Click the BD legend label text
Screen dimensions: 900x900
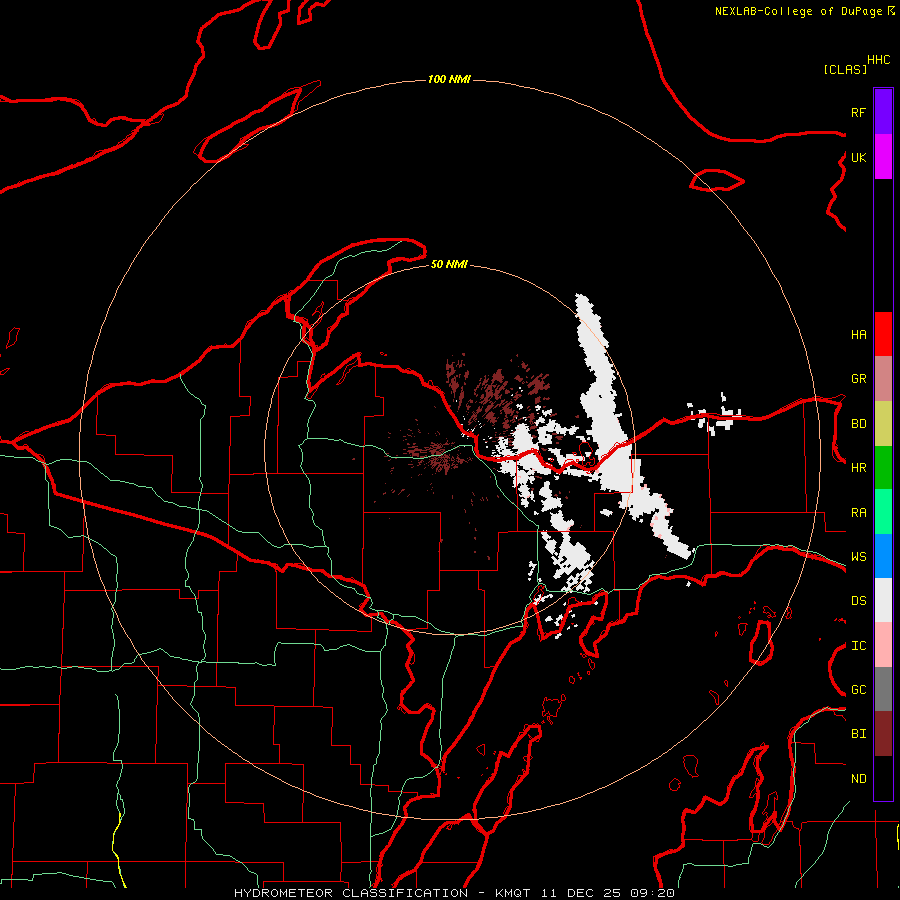tap(859, 424)
